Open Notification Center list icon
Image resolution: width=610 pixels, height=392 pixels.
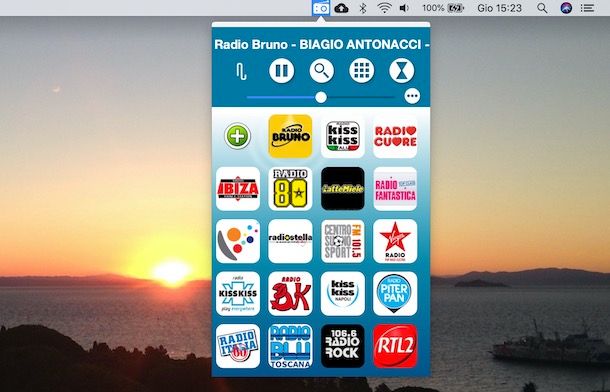pos(587,8)
